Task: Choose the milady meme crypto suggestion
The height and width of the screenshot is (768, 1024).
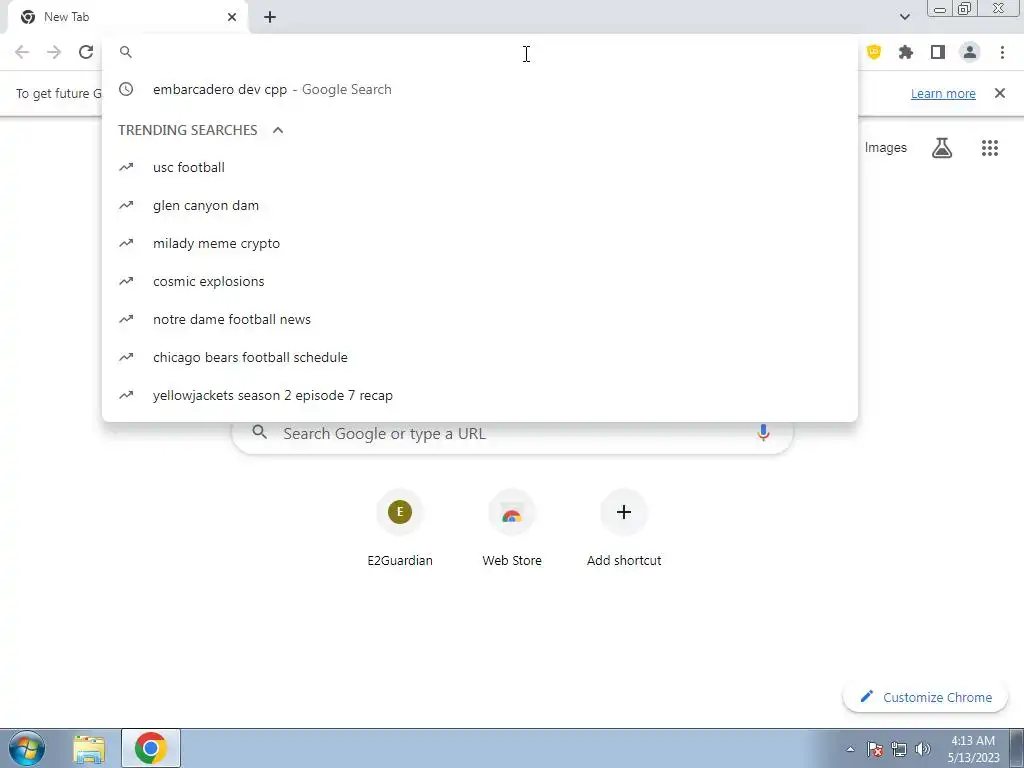Action: coord(480,243)
